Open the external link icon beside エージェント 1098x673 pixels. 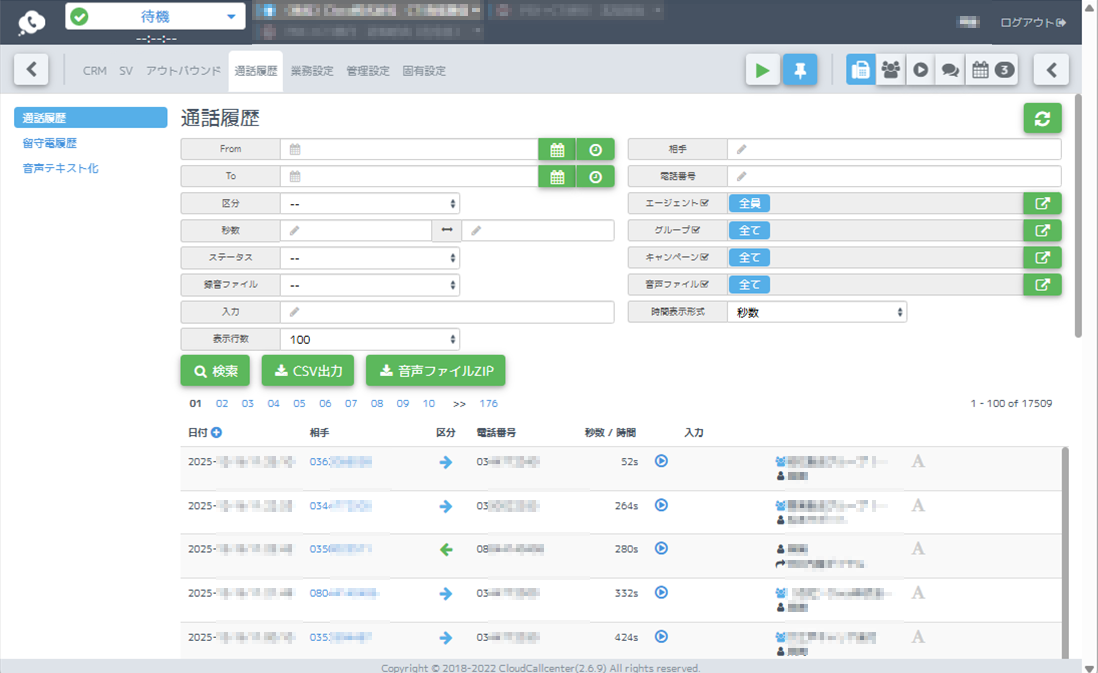tap(1042, 202)
